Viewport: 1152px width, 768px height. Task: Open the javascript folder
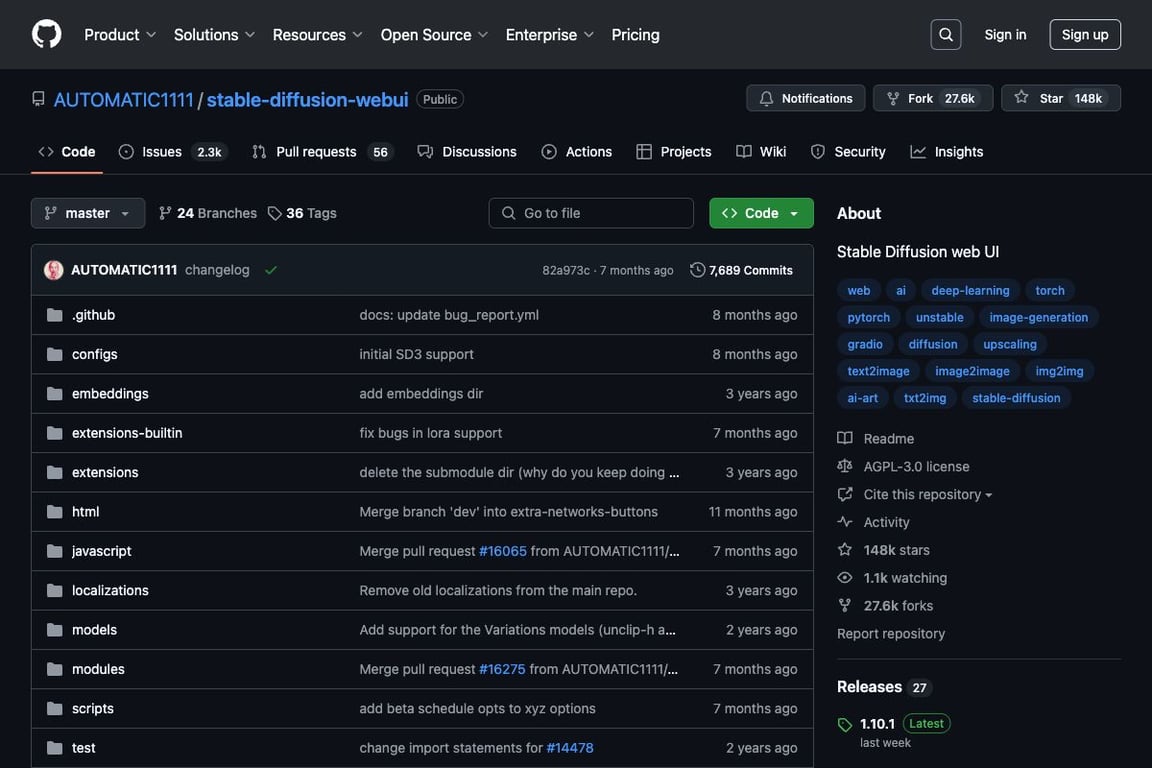coord(101,551)
